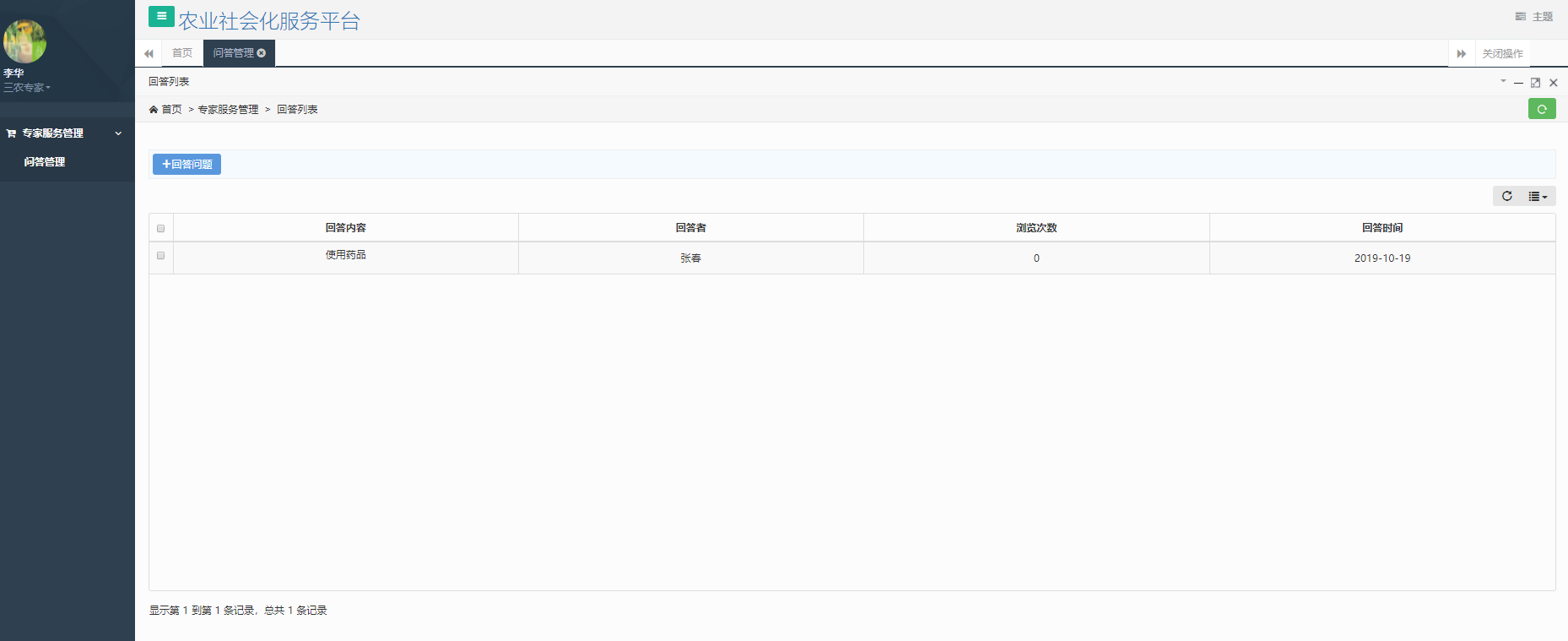
Task: Open the 主题 theme switcher
Action: pos(1534,17)
